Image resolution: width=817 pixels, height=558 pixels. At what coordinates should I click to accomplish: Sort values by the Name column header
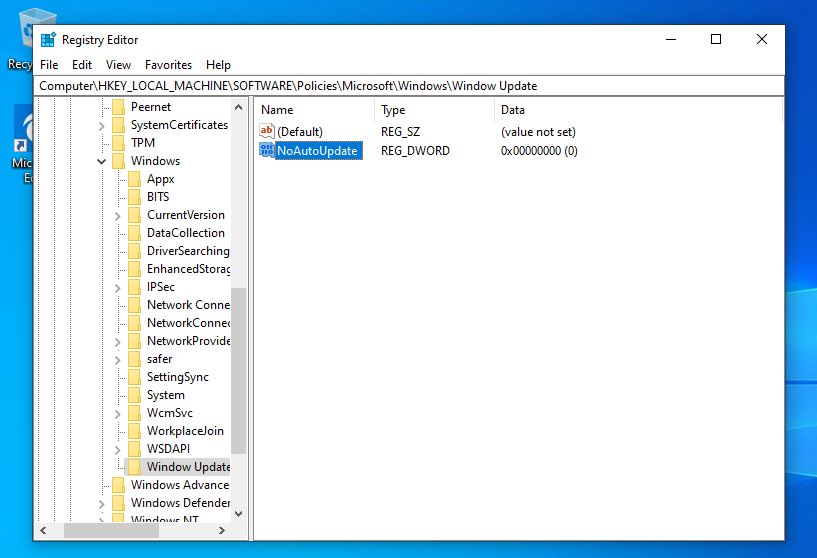315,110
